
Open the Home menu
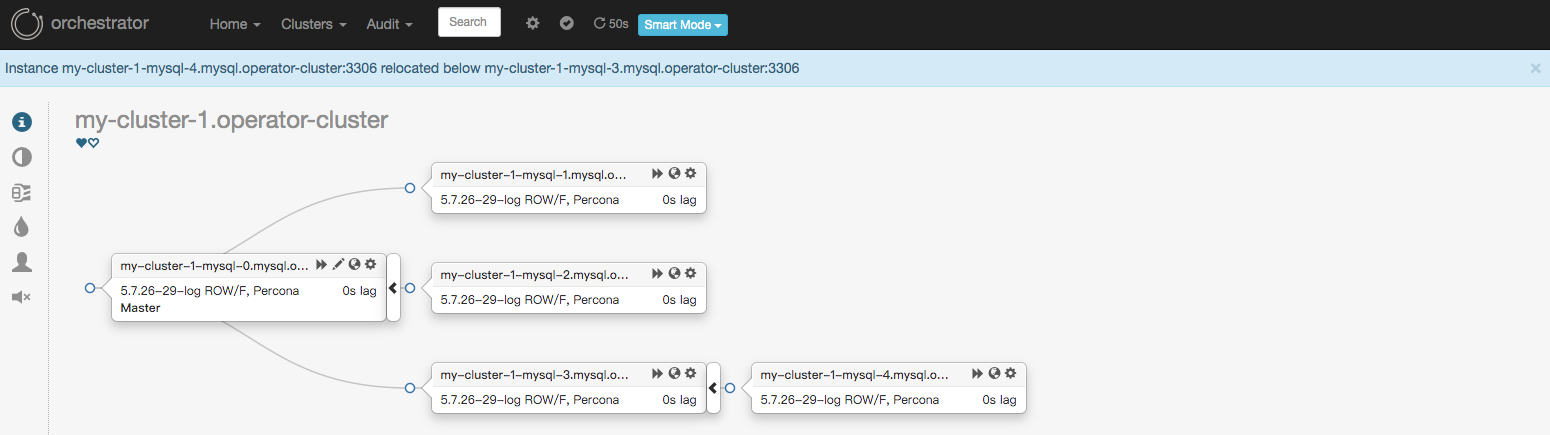235,24
